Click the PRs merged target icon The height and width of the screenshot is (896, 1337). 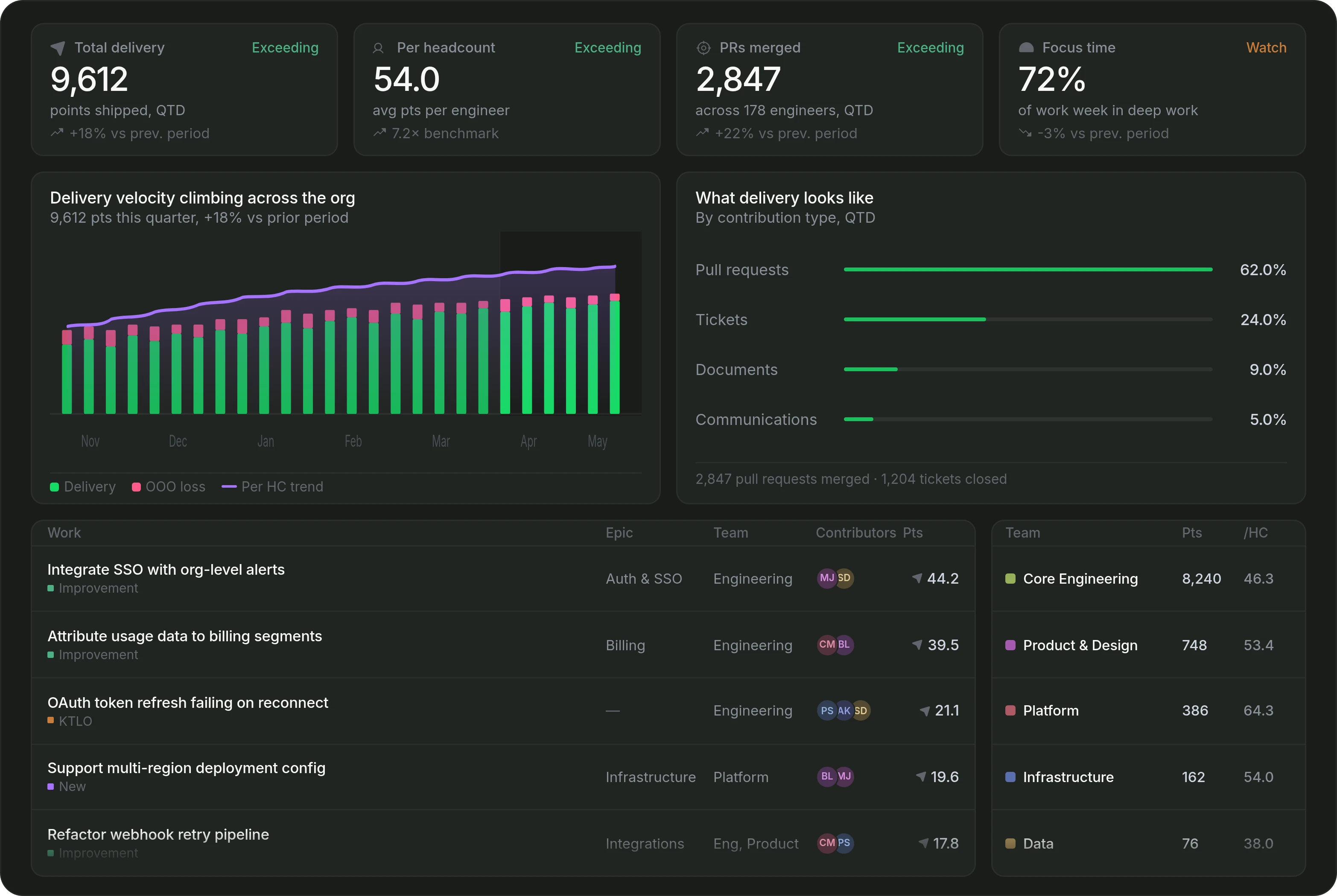point(703,48)
